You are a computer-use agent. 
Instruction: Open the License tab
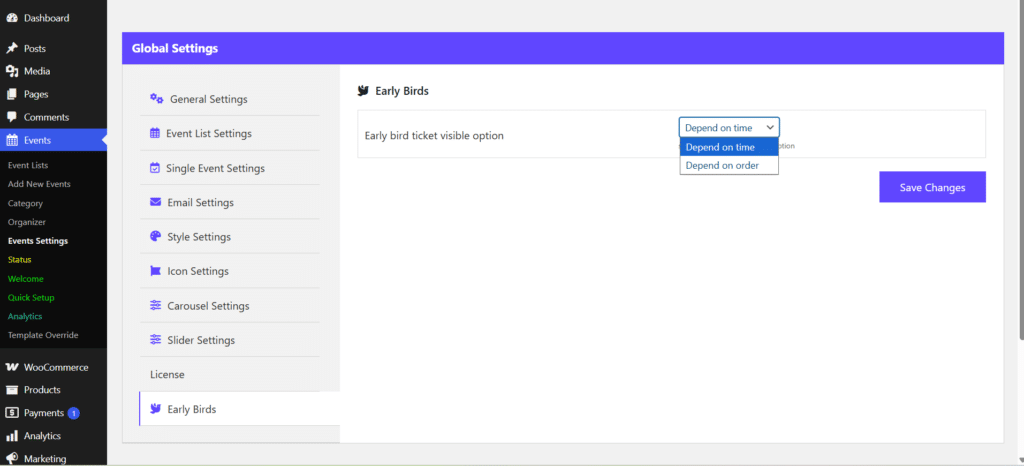pyautogui.click(x=230, y=375)
